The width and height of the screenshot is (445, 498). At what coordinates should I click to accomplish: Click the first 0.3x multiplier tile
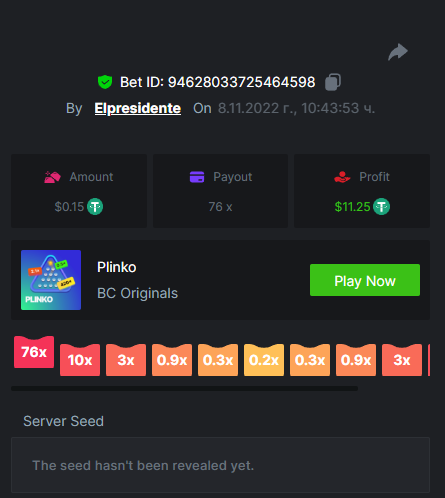tap(218, 360)
